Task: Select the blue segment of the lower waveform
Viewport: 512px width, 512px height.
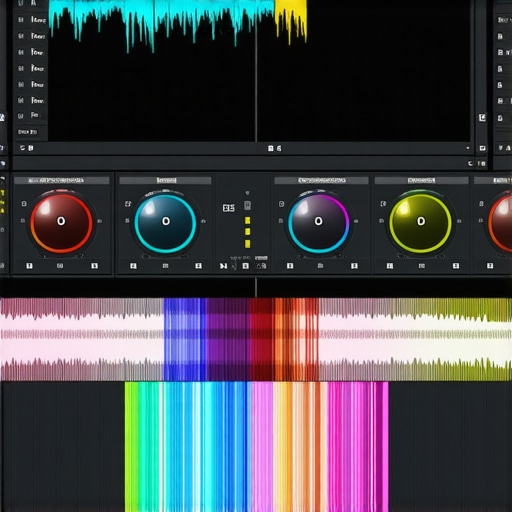Action: (185, 339)
